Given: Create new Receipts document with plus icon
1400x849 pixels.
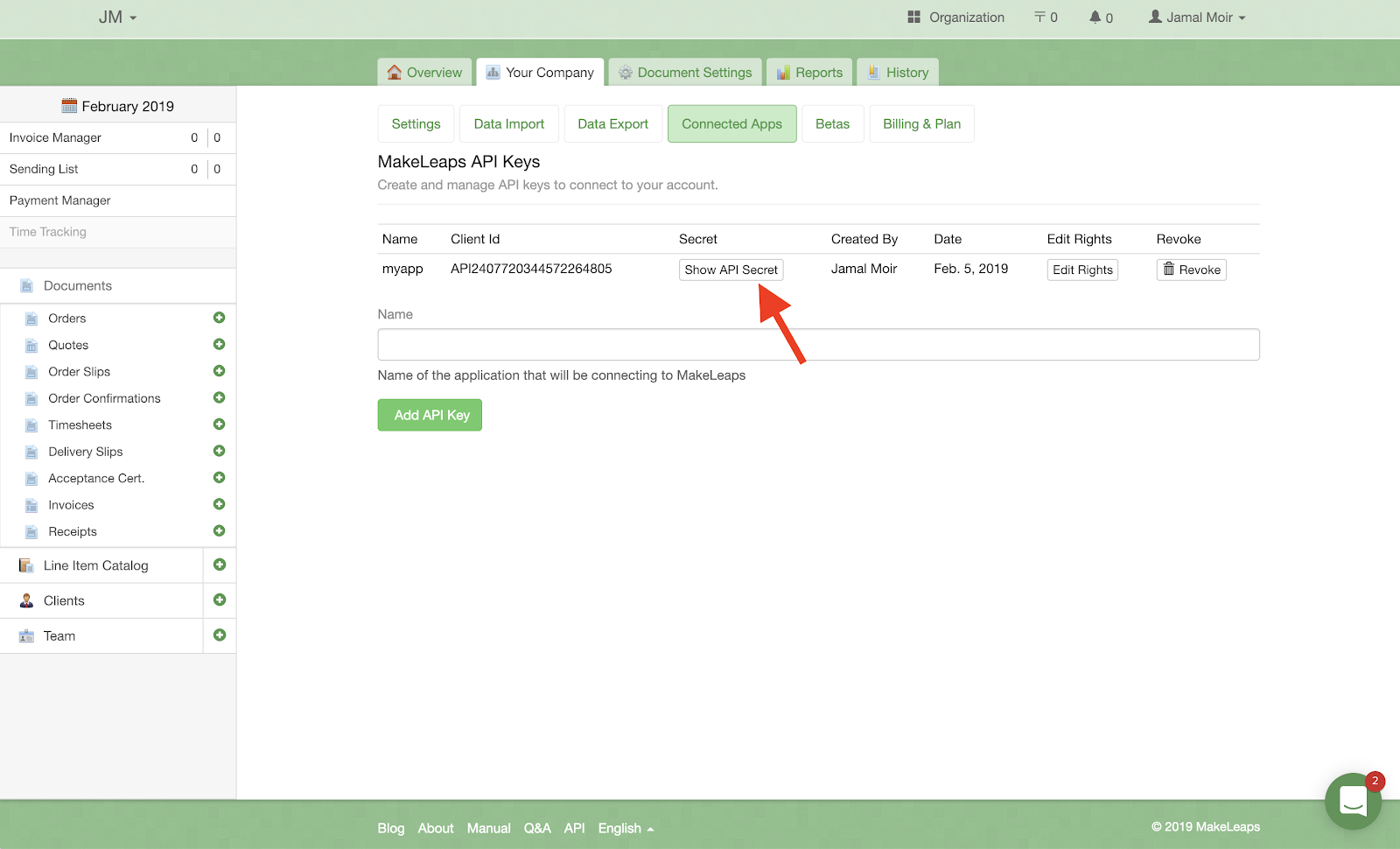Looking at the screenshot, I should point(220,530).
